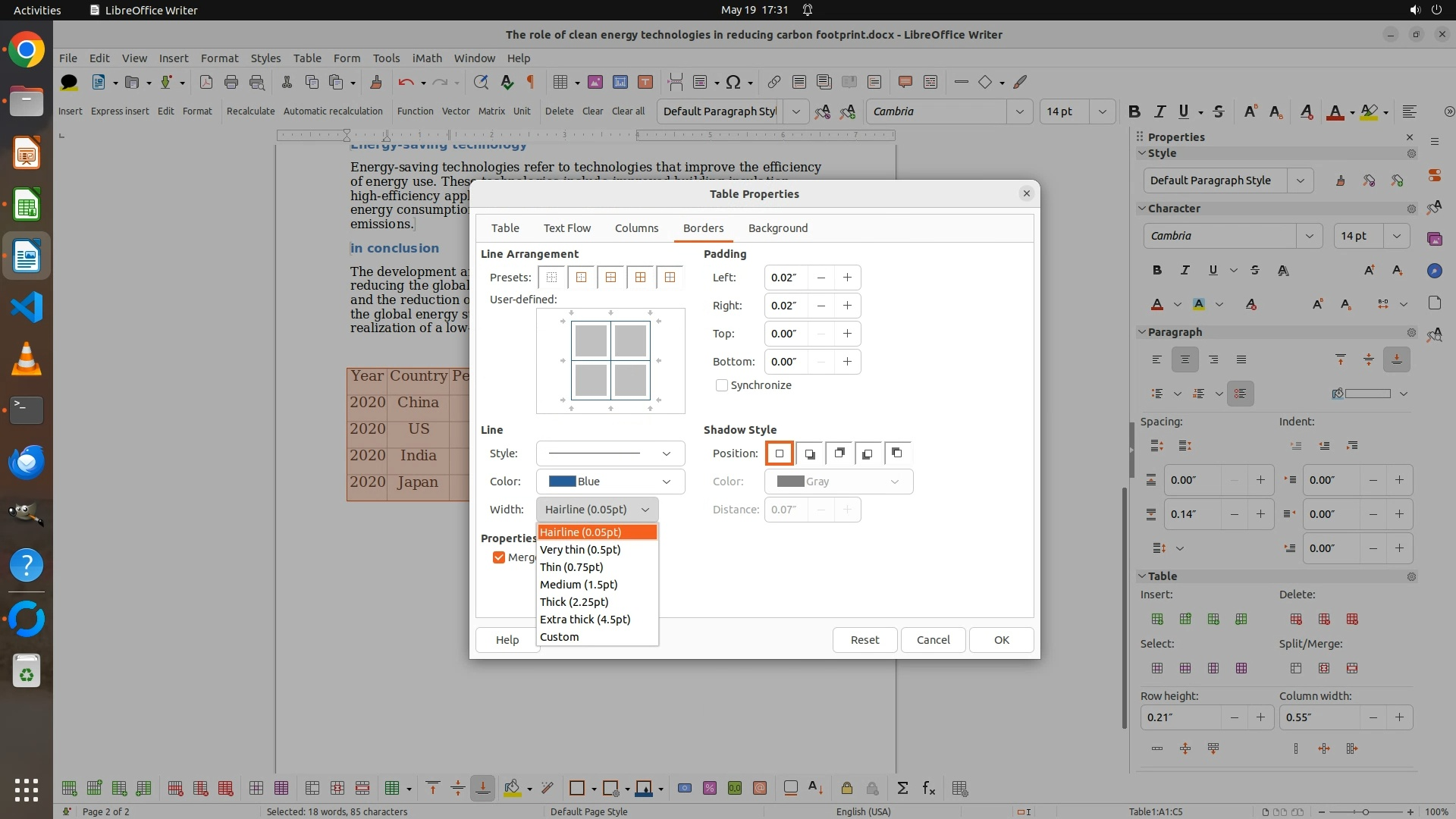Toggle the Merge adjacent line styles checkbox

click(x=499, y=557)
